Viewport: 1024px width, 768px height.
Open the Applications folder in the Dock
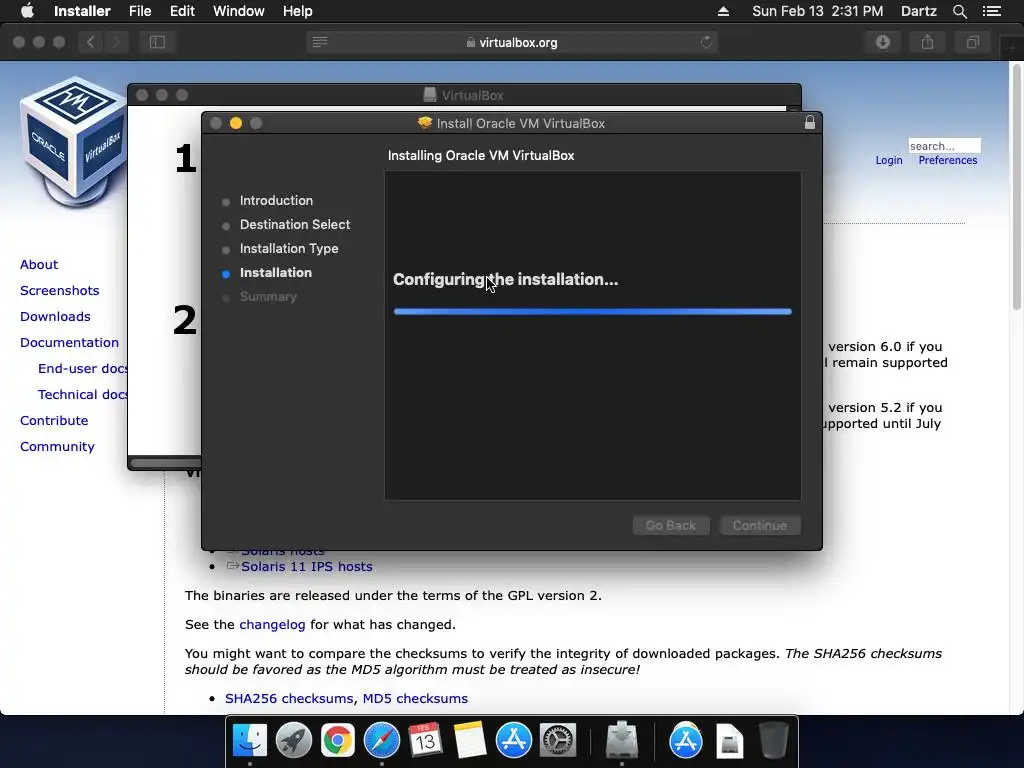click(686, 741)
